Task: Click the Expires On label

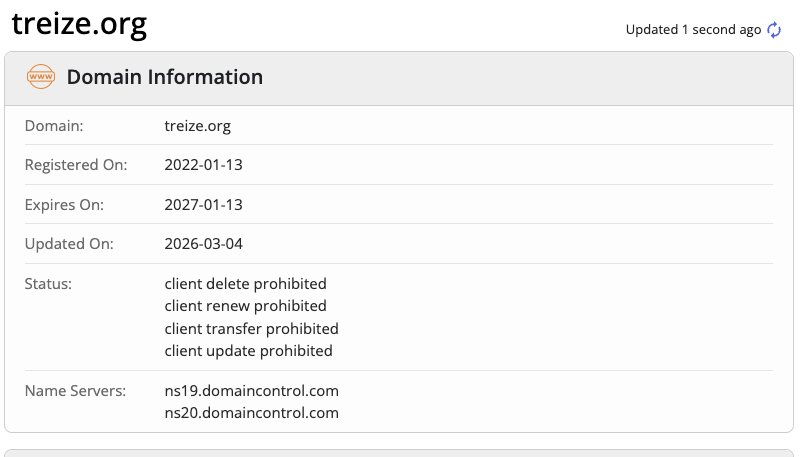Action: pyautogui.click(x=64, y=205)
